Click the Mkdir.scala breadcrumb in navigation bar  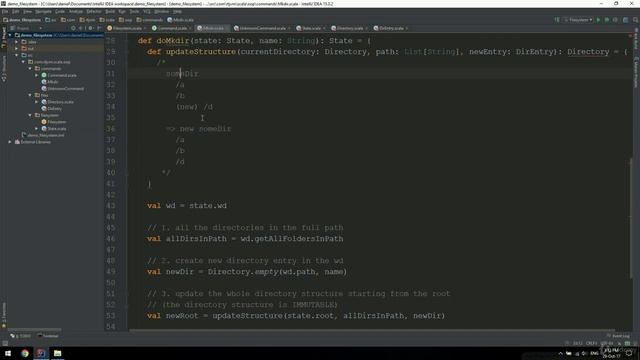click(x=180, y=20)
